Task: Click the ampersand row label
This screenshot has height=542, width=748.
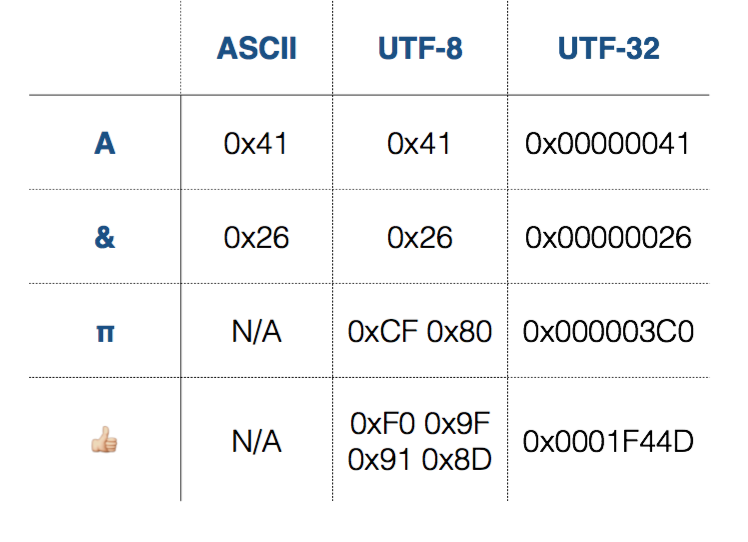Action: (x=104, y=238)
